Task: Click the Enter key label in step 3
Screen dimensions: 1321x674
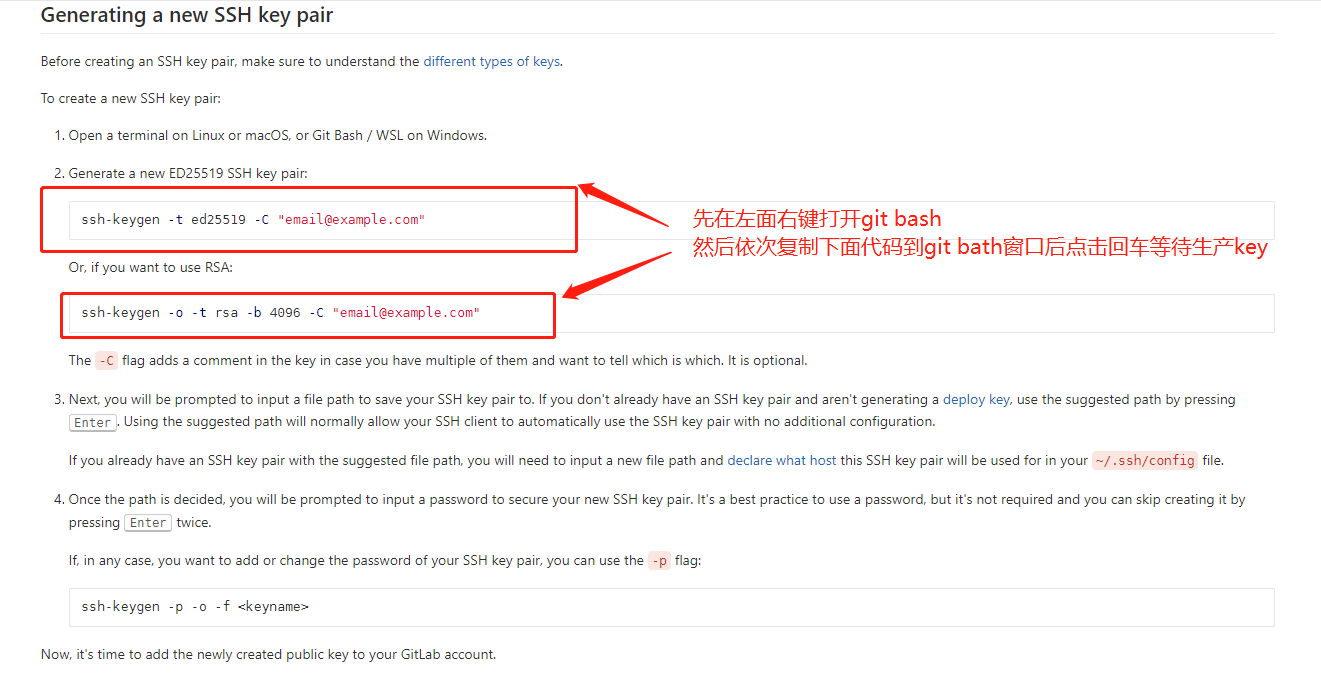Action: pos(93,422)
